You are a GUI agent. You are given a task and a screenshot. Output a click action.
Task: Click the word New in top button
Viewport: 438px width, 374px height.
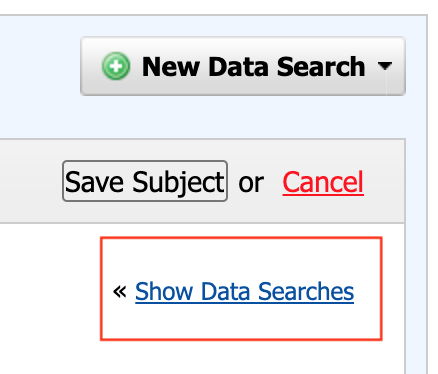point(171,67)
